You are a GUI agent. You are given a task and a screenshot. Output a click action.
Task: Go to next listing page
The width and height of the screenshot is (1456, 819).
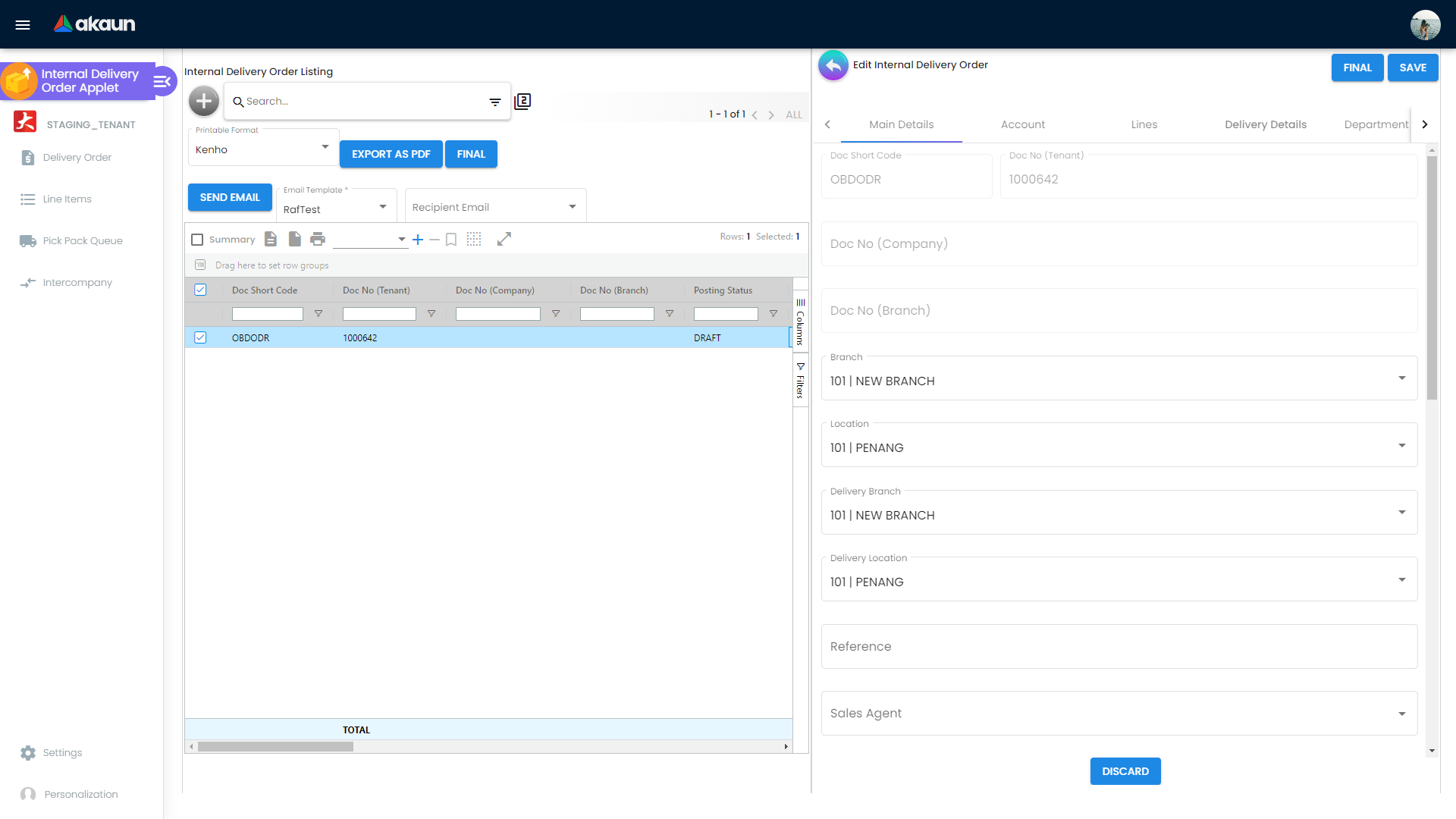[x=771, y=115]
